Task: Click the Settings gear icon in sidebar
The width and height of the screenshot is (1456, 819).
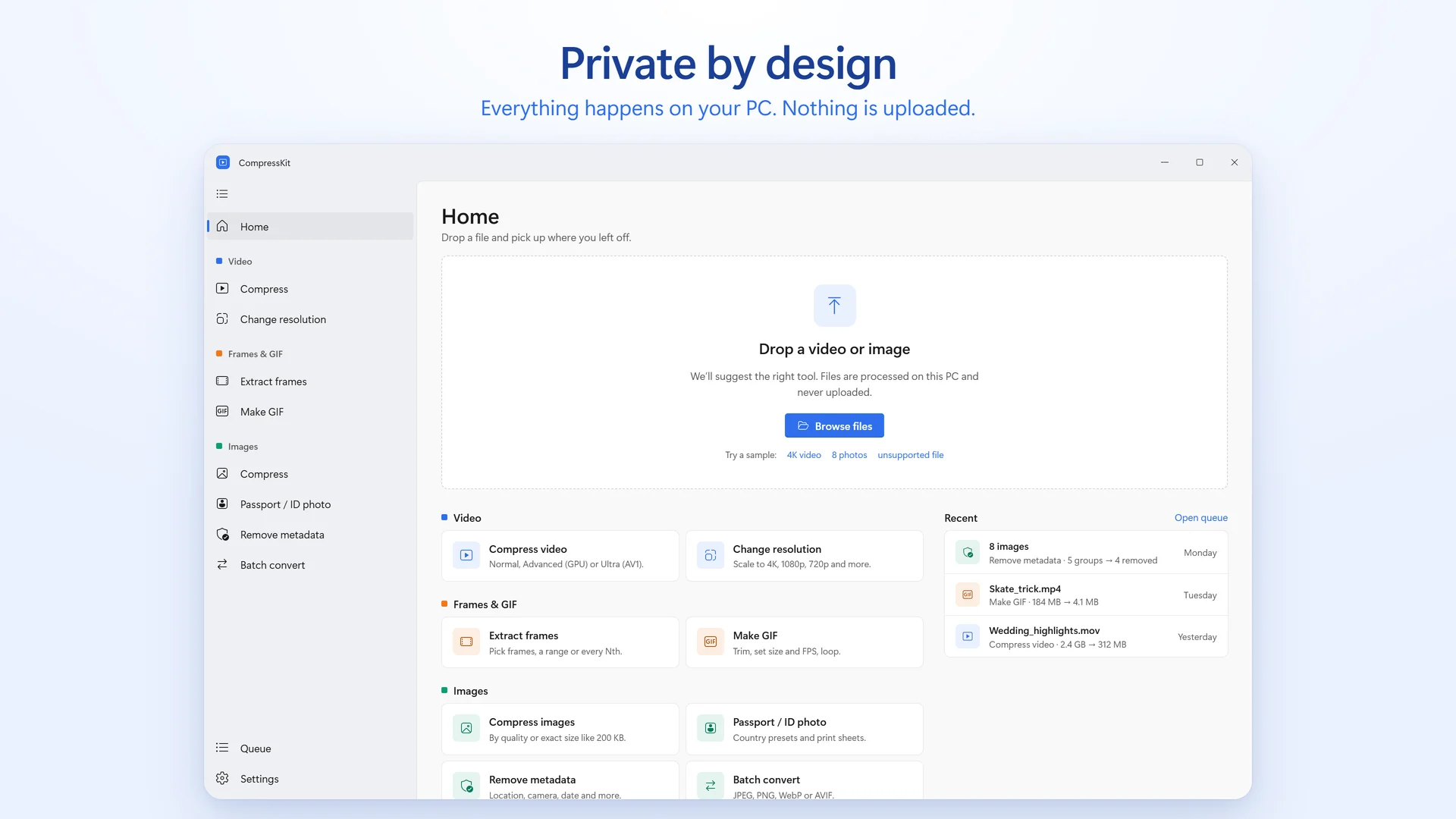Action: click(222, 778)
